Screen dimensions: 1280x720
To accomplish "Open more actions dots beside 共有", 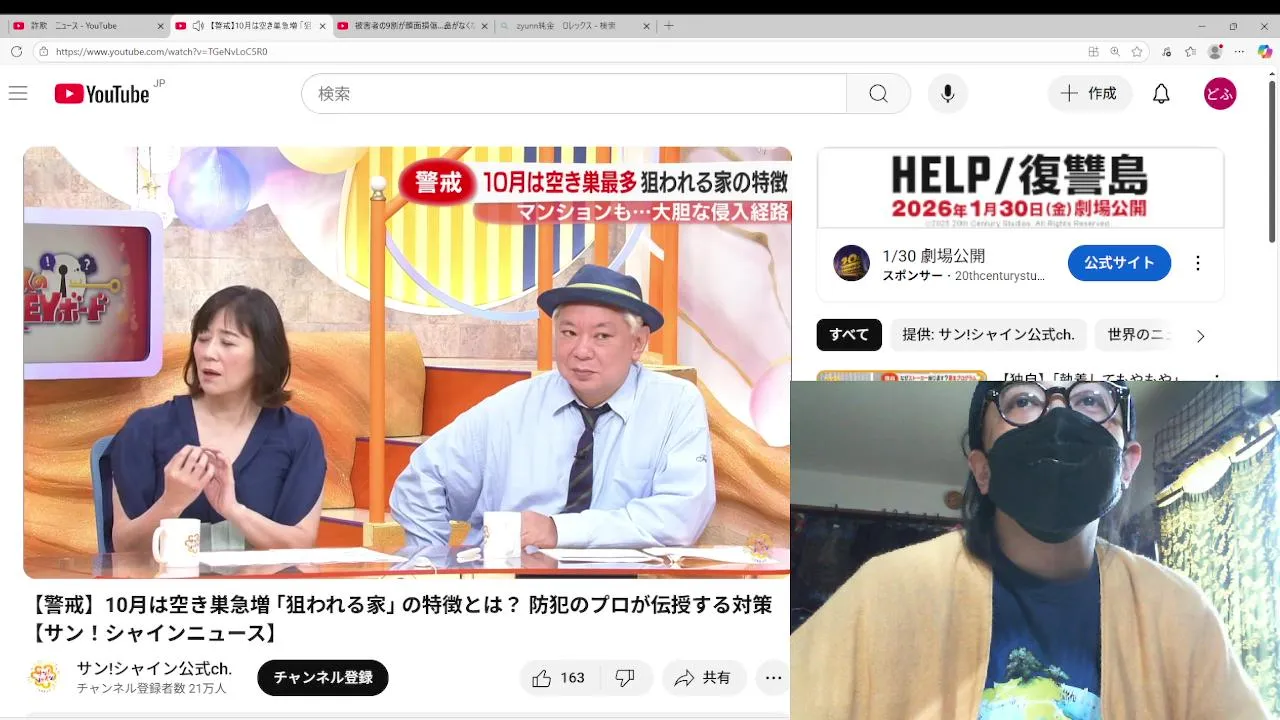I will [x=773, y=678].
